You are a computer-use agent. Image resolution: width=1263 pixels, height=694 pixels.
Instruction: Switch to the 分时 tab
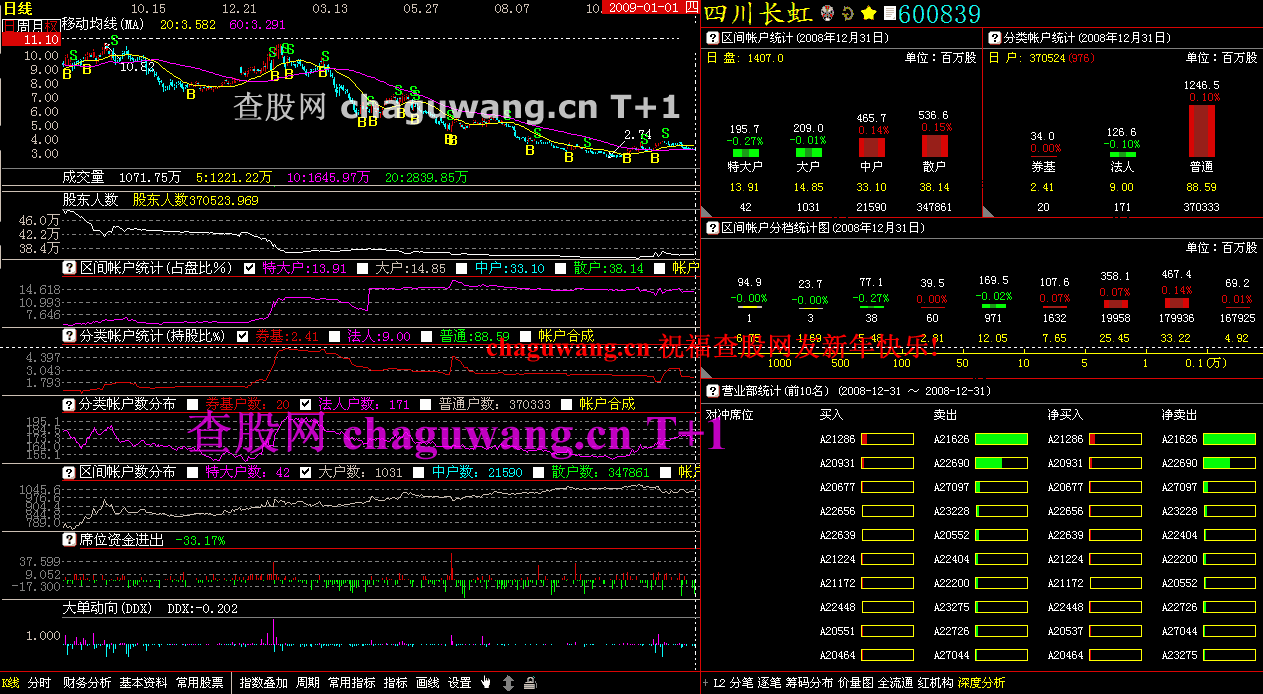[x=39, y=683]
